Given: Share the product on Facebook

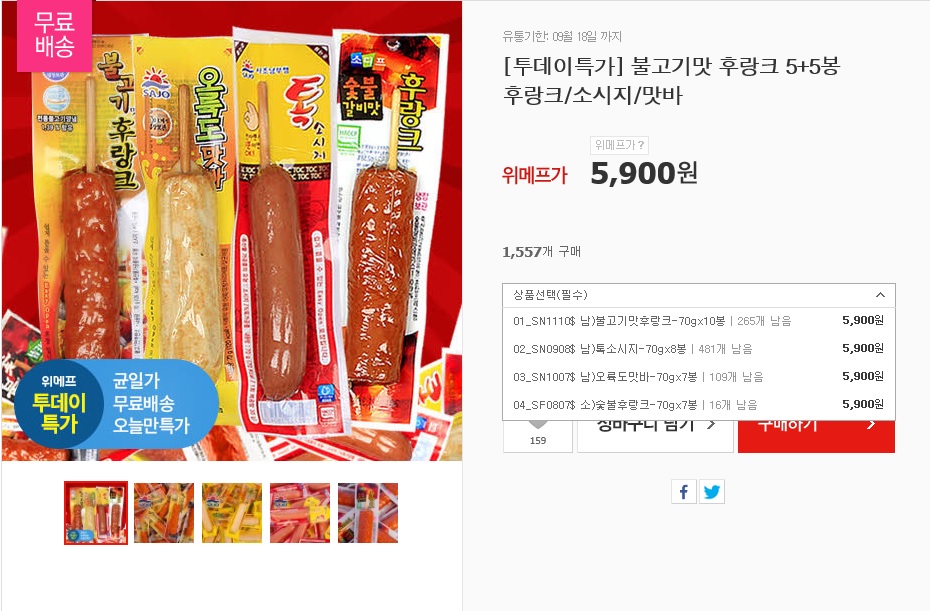Looking at the screenshot, I should point(684,492).
